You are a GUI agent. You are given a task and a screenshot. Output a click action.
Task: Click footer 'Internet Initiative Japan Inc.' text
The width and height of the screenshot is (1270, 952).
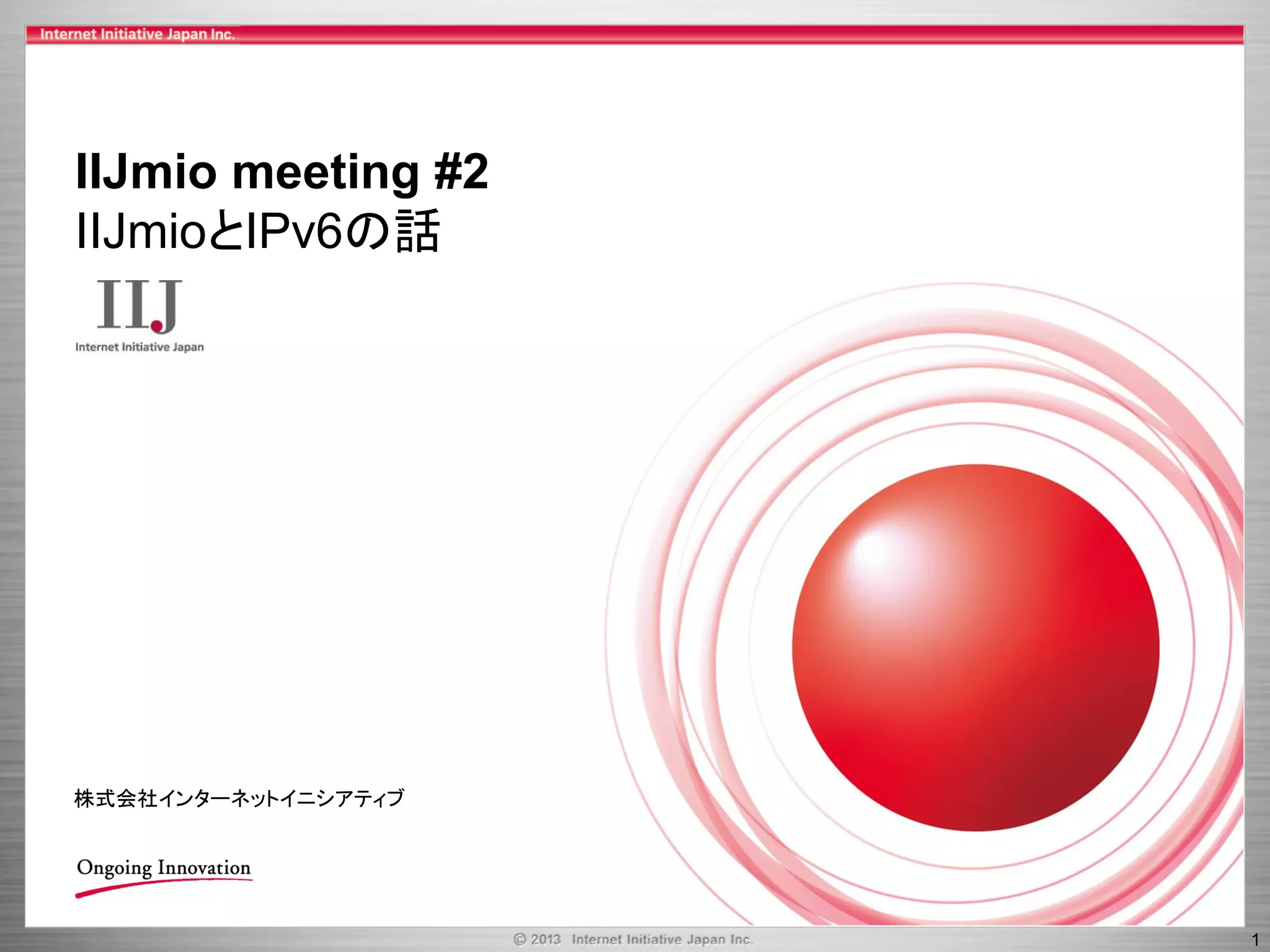pyautogui.click(x=662, y=940)
